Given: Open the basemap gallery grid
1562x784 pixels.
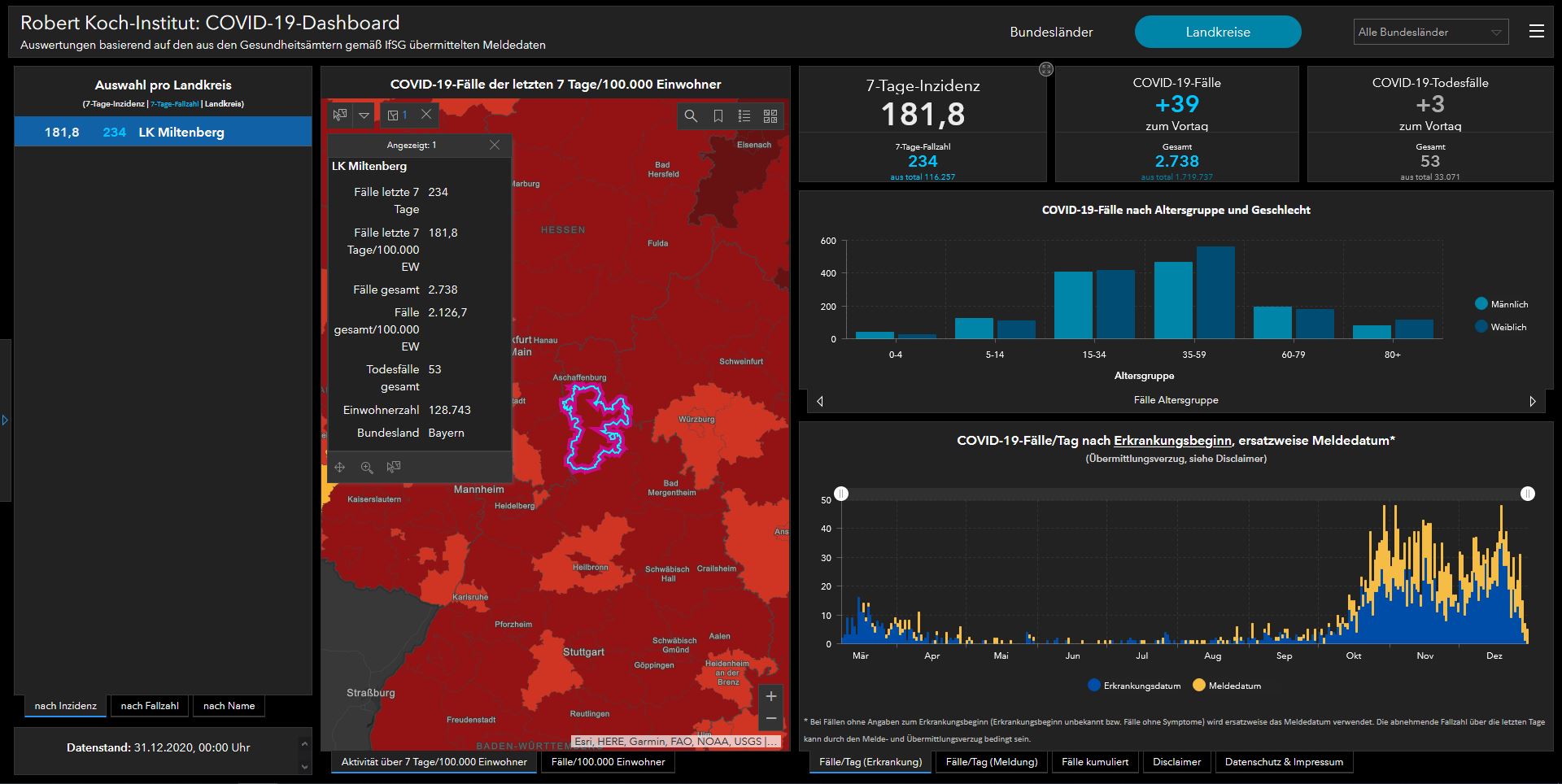Looking at the screenshot, I should point(770,116).
